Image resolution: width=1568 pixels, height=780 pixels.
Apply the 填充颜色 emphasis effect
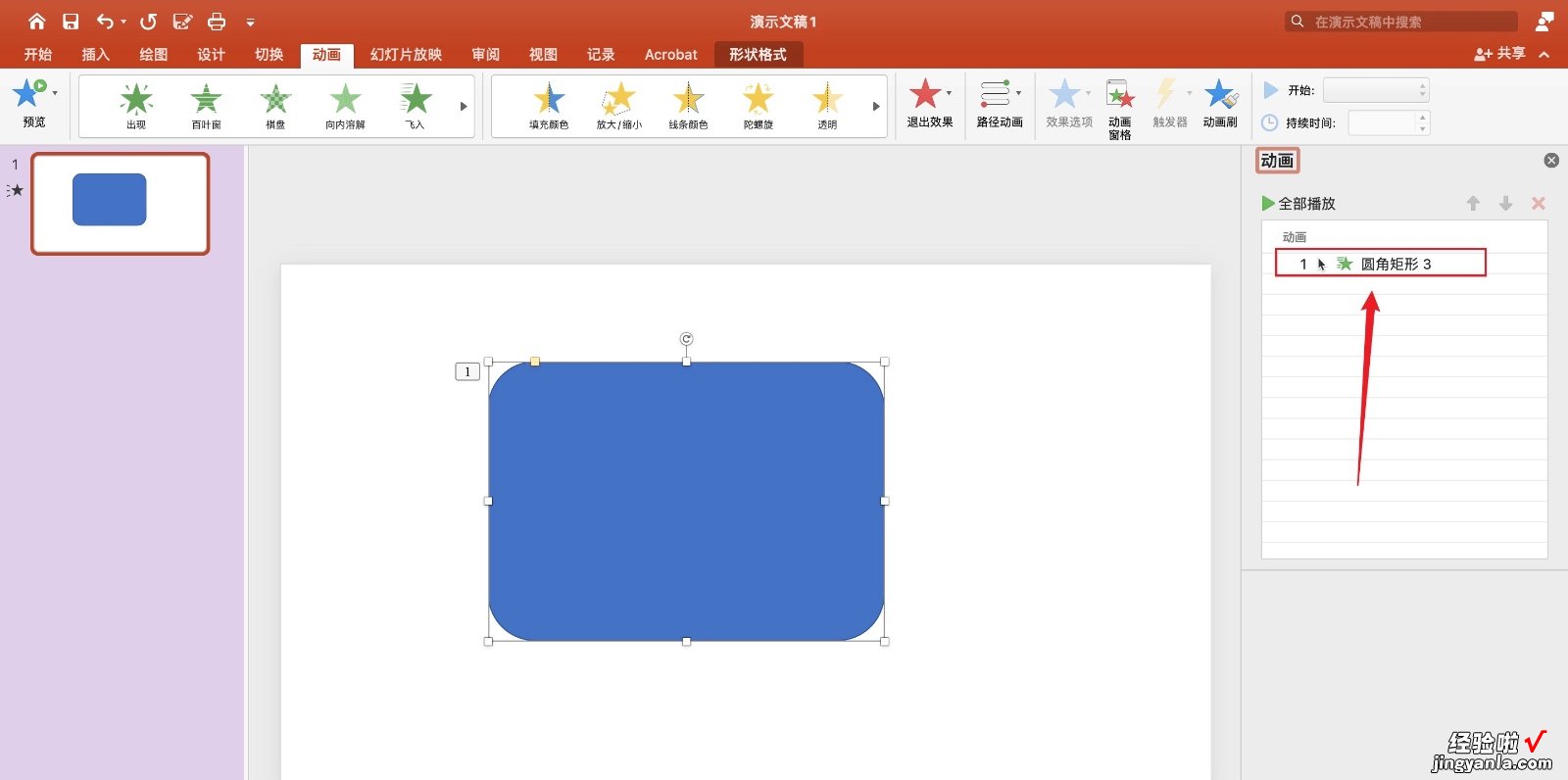549,105
